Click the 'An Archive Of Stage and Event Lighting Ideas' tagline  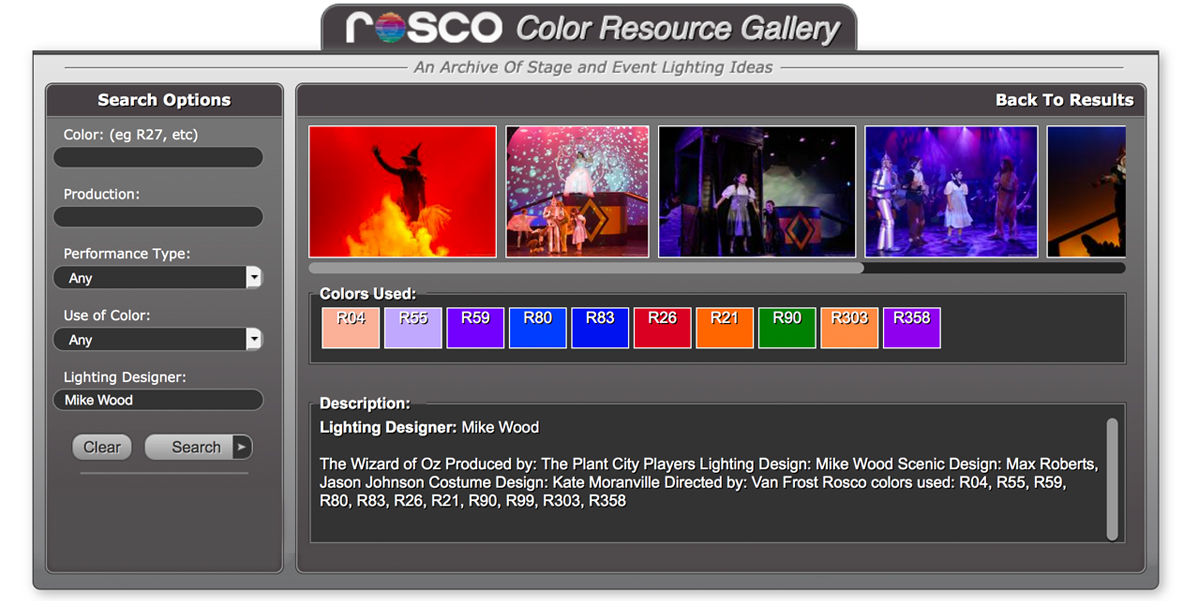[x=594, y=68]
